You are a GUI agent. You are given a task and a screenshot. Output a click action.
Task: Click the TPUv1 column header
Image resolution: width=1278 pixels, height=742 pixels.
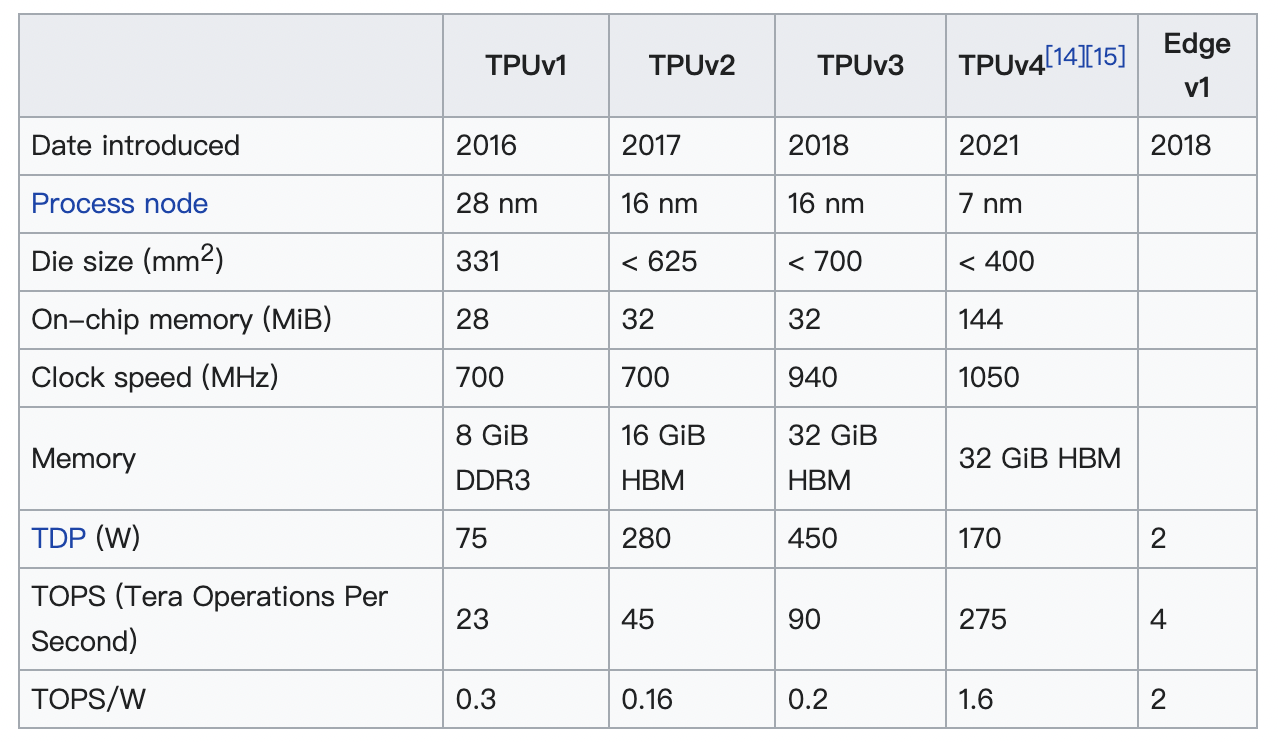pos(526,66)
